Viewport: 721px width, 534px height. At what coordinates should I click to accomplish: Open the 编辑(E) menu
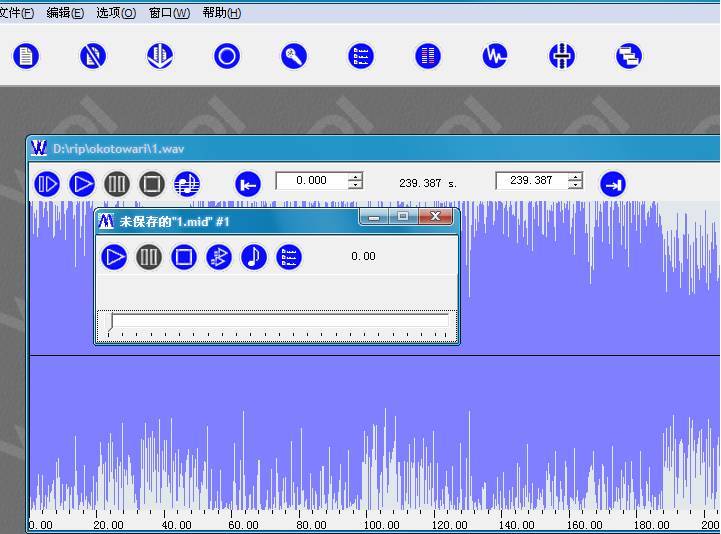click(65, 13)
